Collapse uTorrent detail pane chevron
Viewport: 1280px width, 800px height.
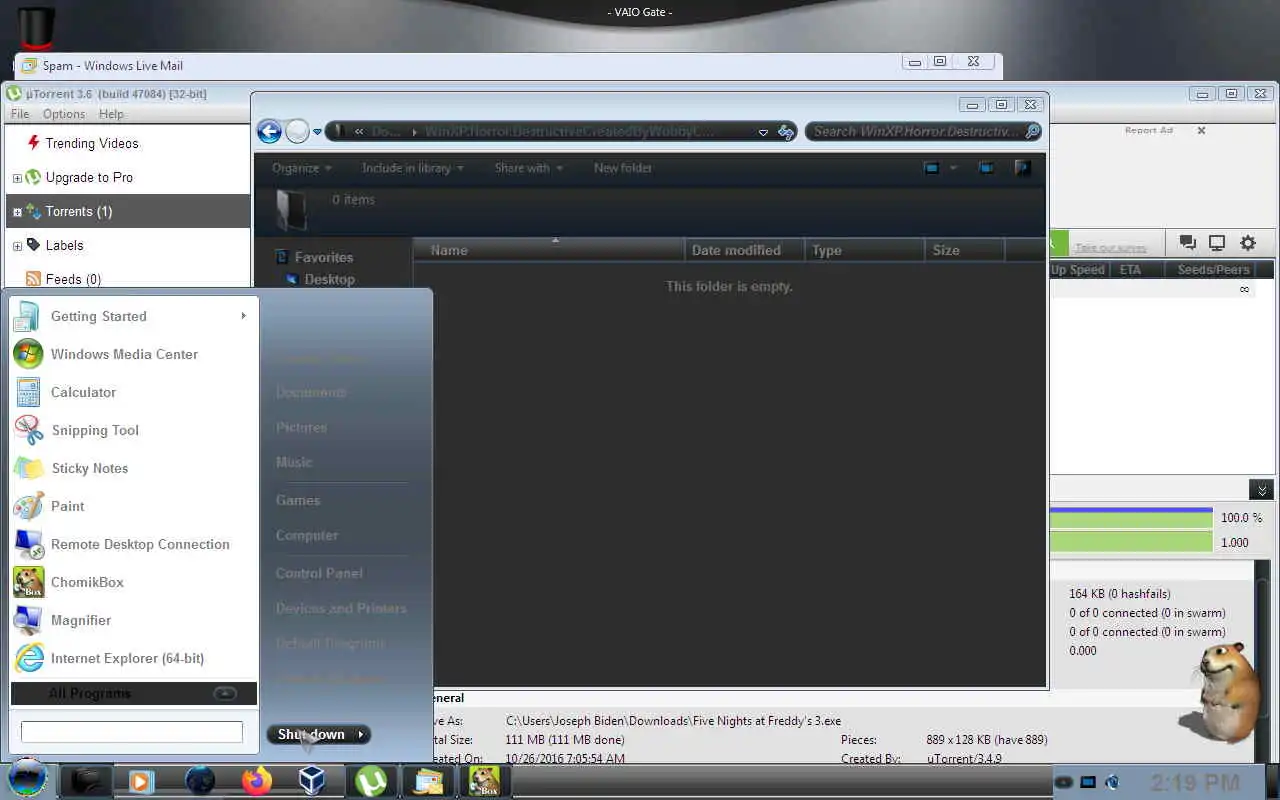click(x=1261, y=490)
